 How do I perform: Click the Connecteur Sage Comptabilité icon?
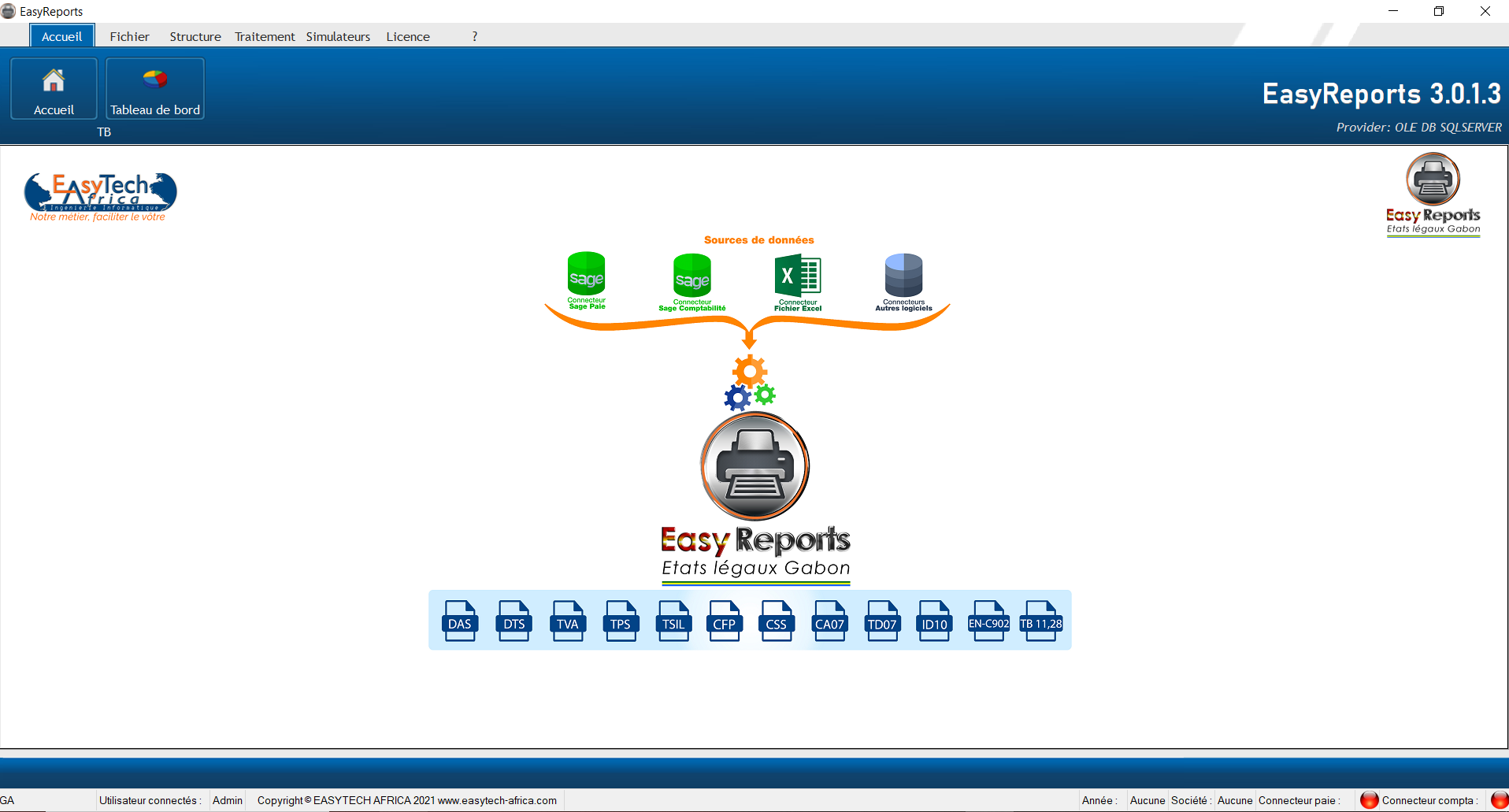692,282
